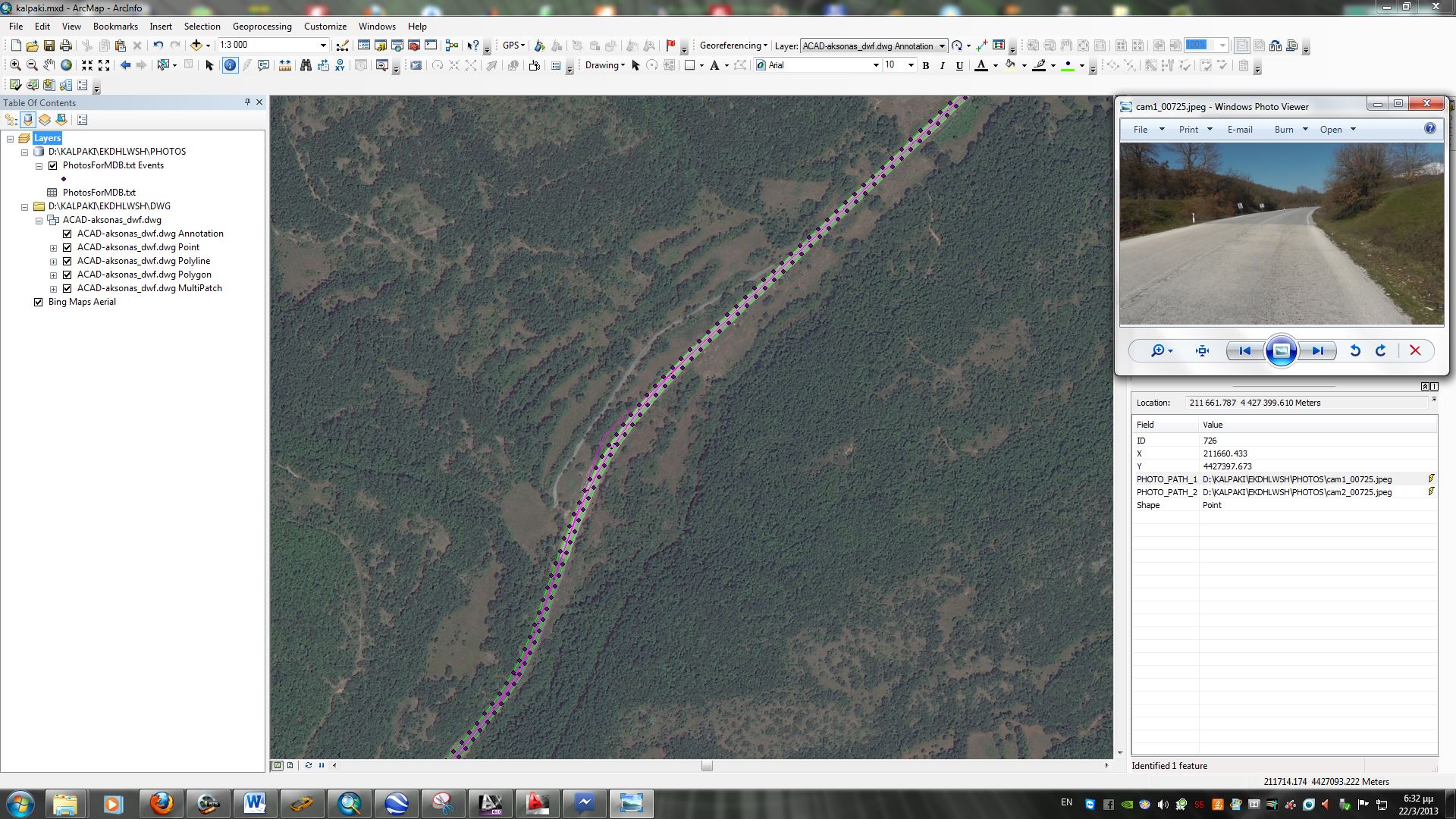Click the Pan hand tool

pos(49,65)
